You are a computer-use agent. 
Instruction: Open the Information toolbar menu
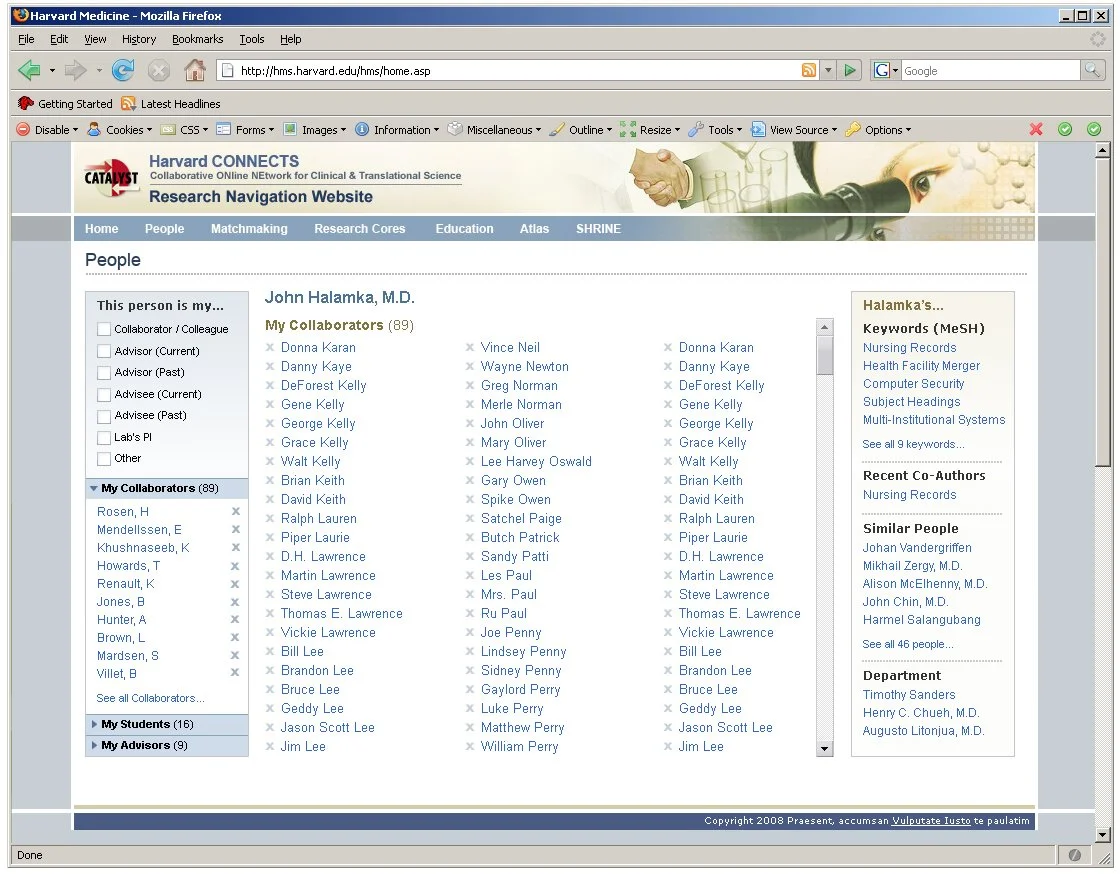(x=396, y=129)
